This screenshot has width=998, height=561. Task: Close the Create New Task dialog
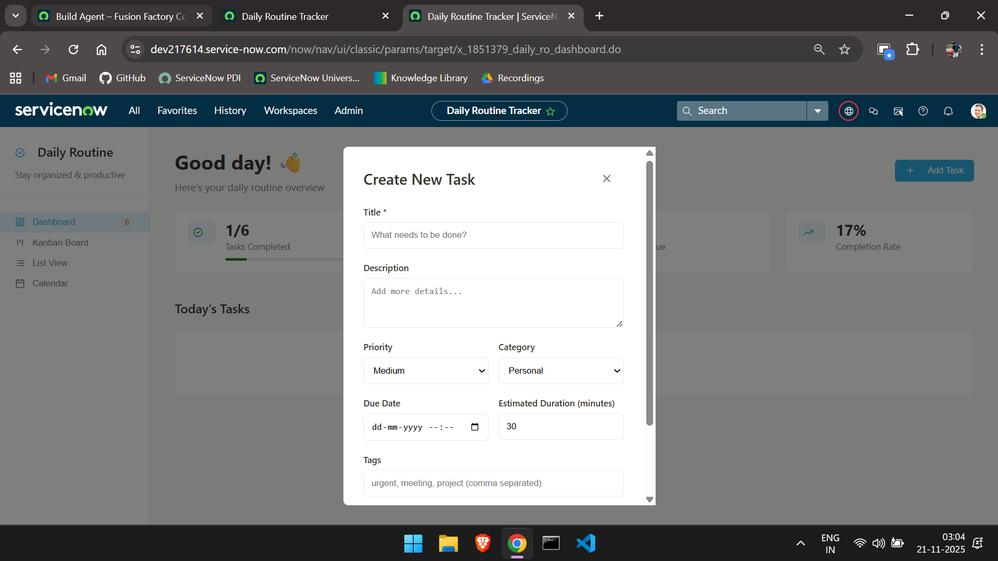(x=607, y=179)
